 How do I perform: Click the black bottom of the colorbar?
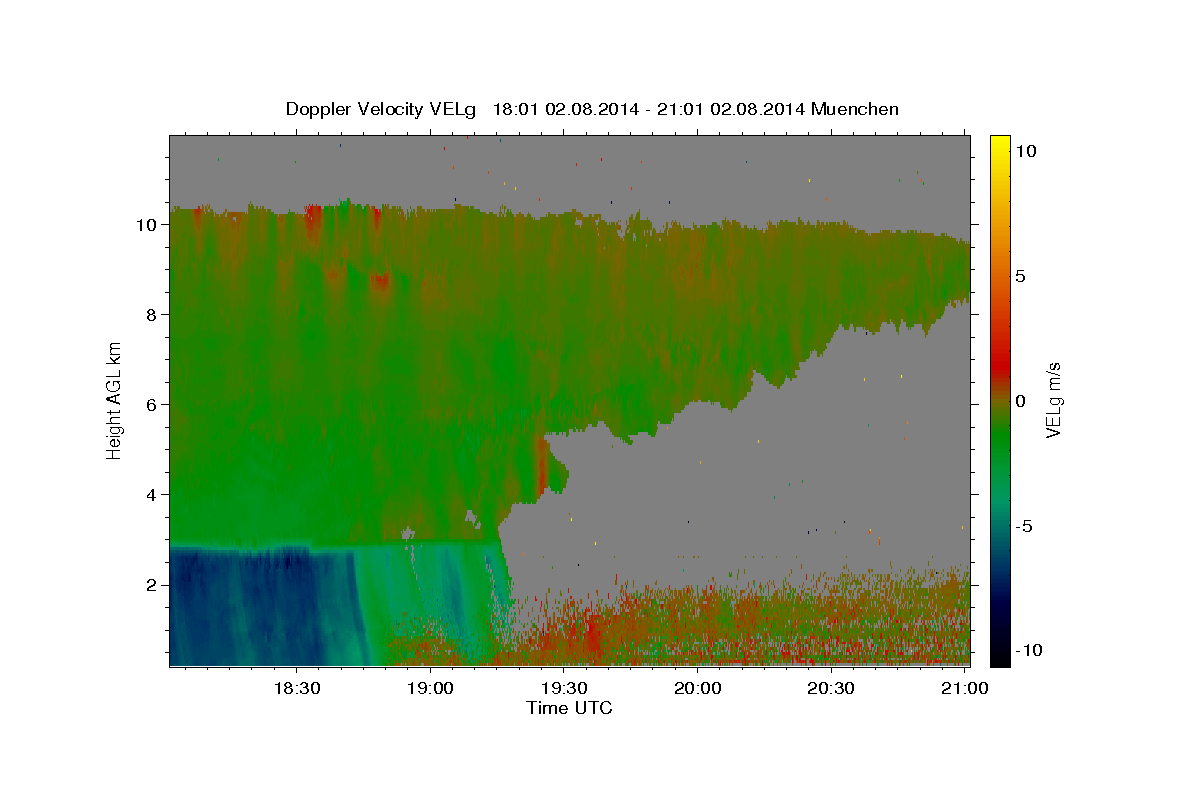pyautogui.click(x=1000, y=655)
